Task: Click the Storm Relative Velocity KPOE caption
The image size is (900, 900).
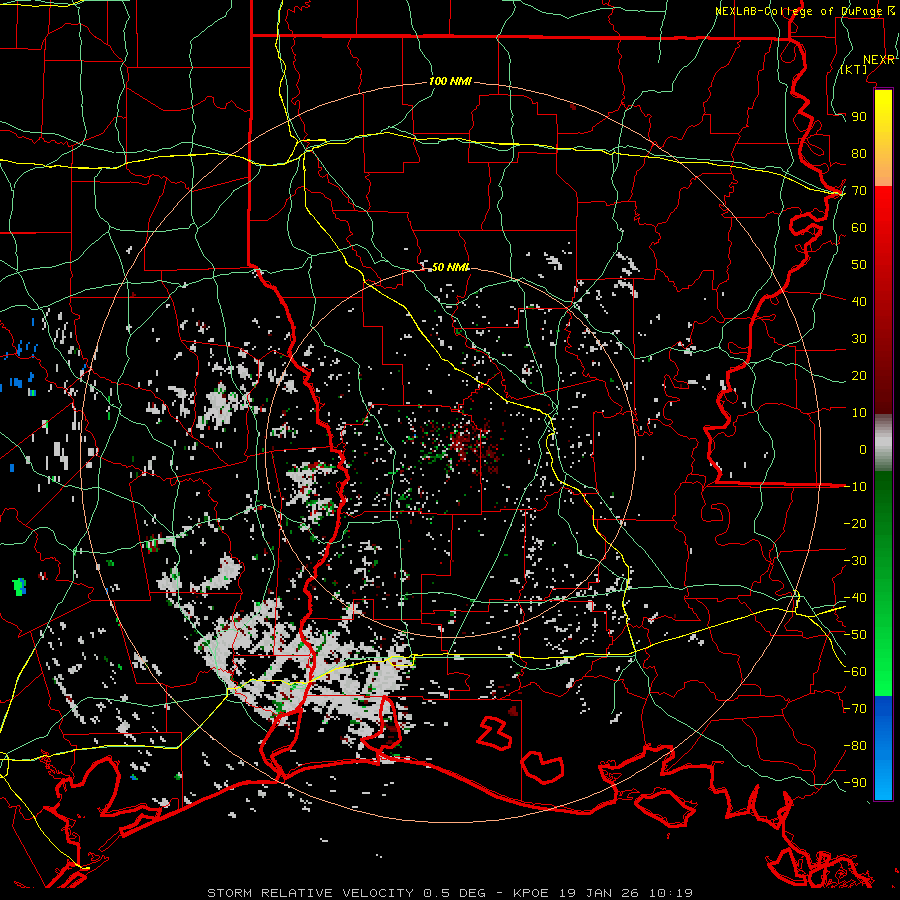Action: click(450, 893)
